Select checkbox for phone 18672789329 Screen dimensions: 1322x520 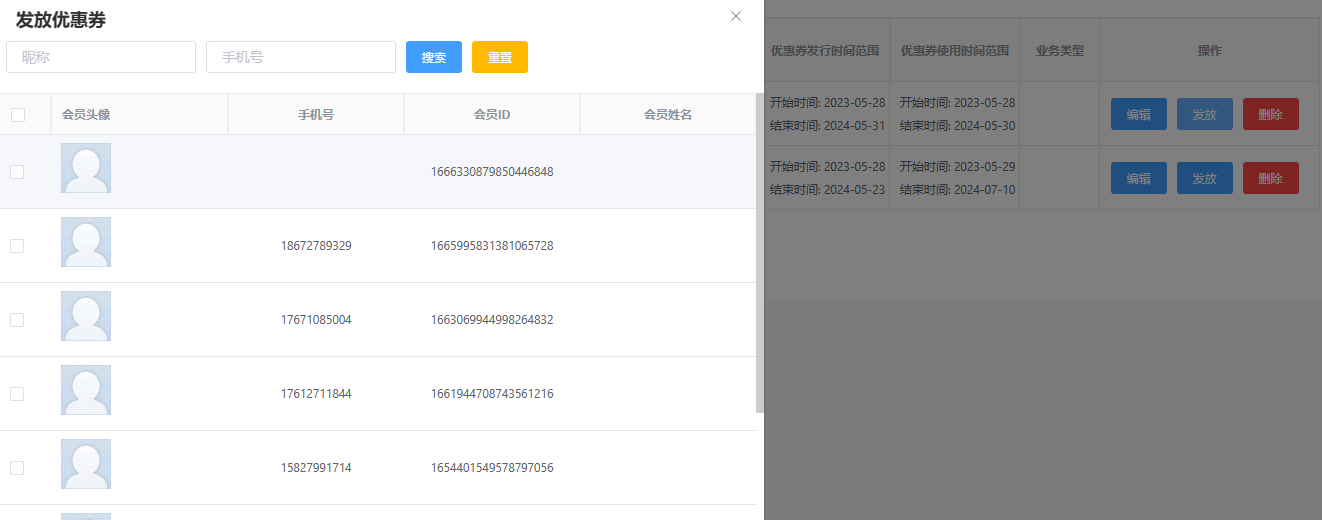17,246
